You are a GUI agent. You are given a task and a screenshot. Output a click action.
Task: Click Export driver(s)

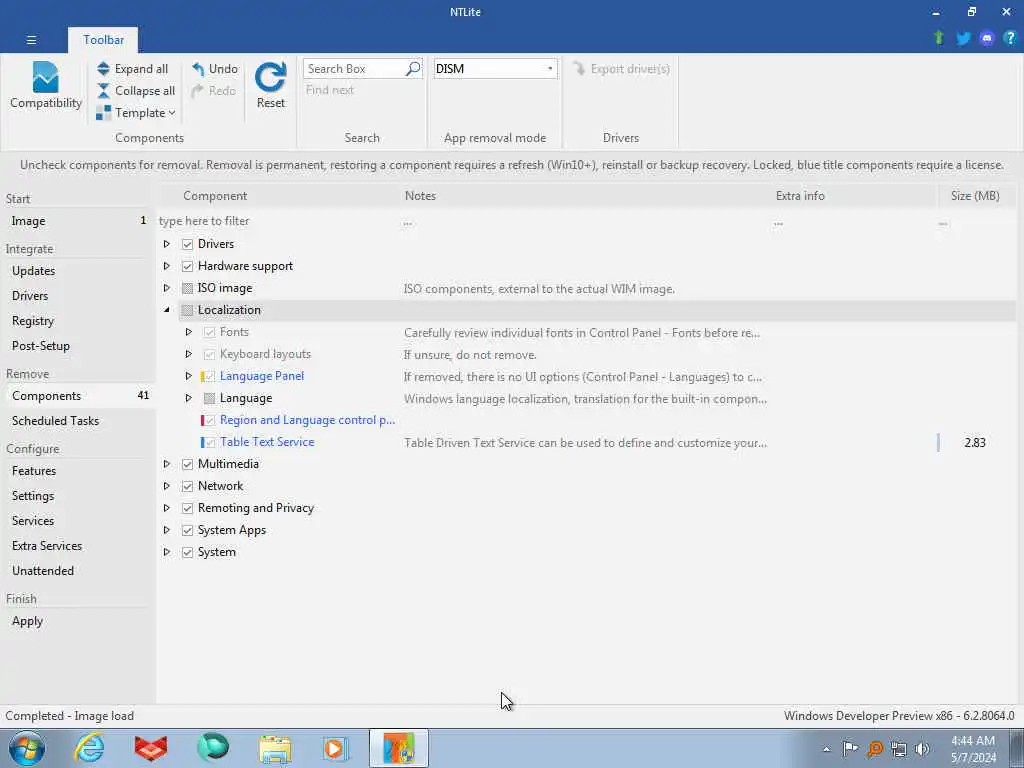621,69
